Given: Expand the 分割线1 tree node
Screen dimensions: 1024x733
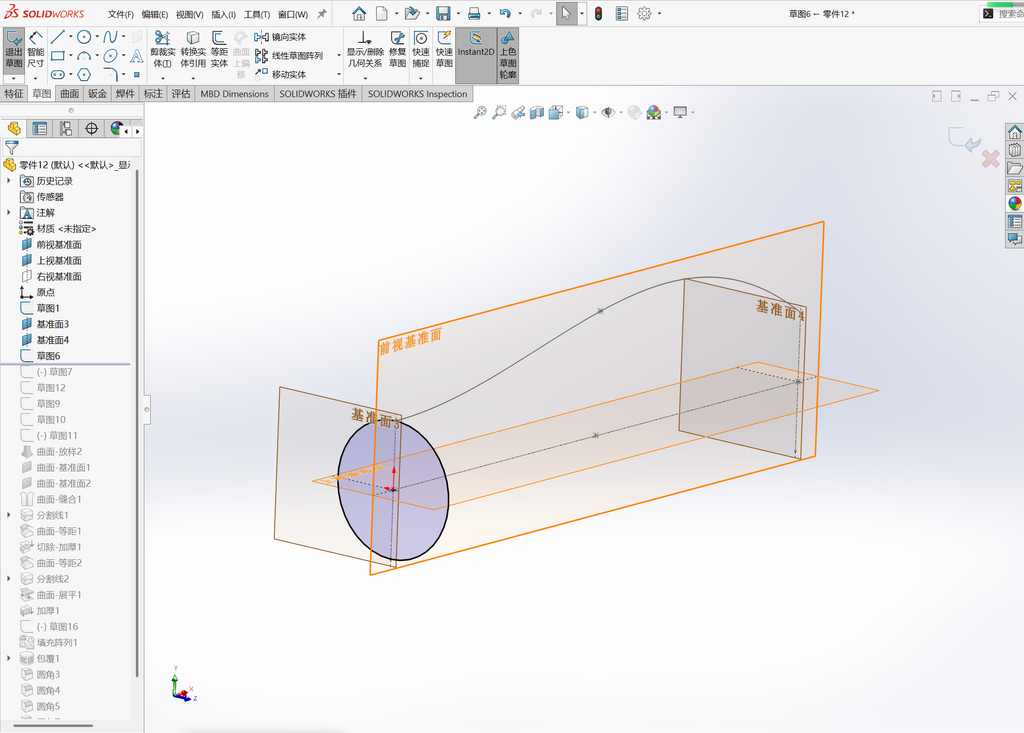Looking at the screenshot, I should 8,515.
